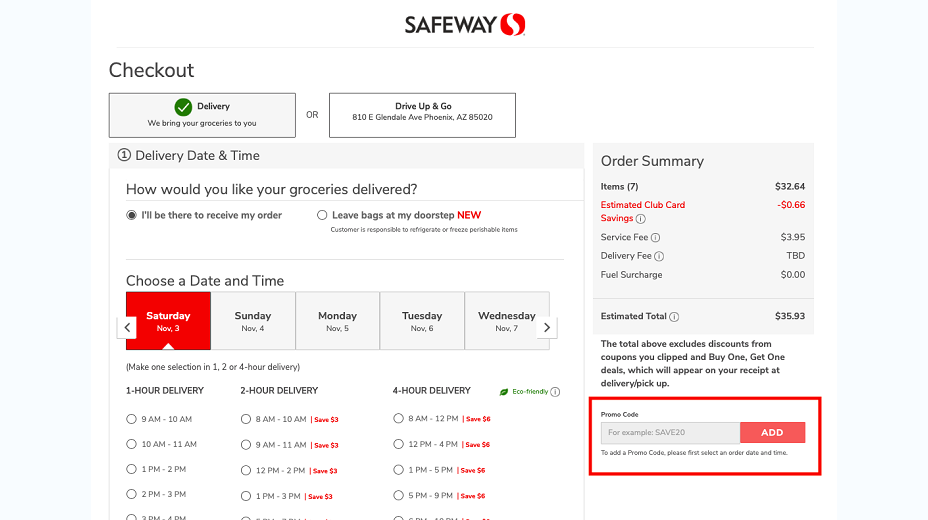
Task: Switch to the Drive Up & Go option
Action: pyautogui.click(x=423, y=115)
